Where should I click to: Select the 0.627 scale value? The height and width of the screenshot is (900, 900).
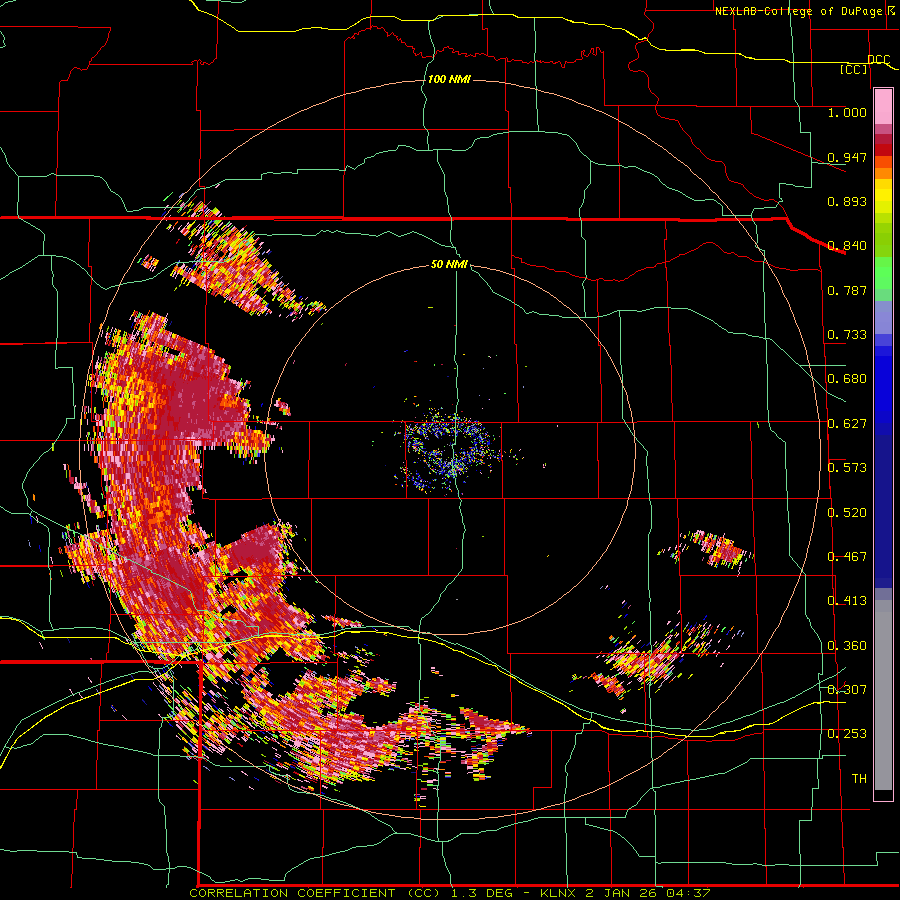click(x=847, y=424)
